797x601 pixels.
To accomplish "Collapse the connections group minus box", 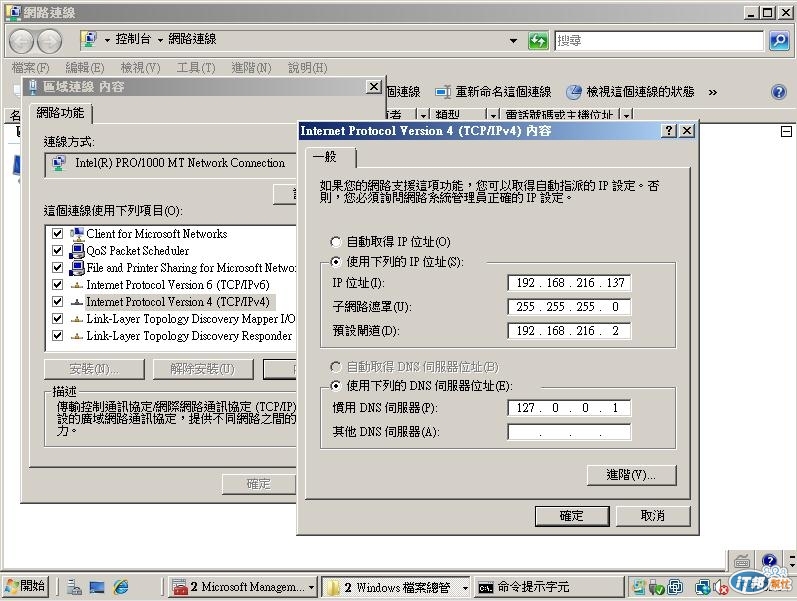I will pos(786,132).
